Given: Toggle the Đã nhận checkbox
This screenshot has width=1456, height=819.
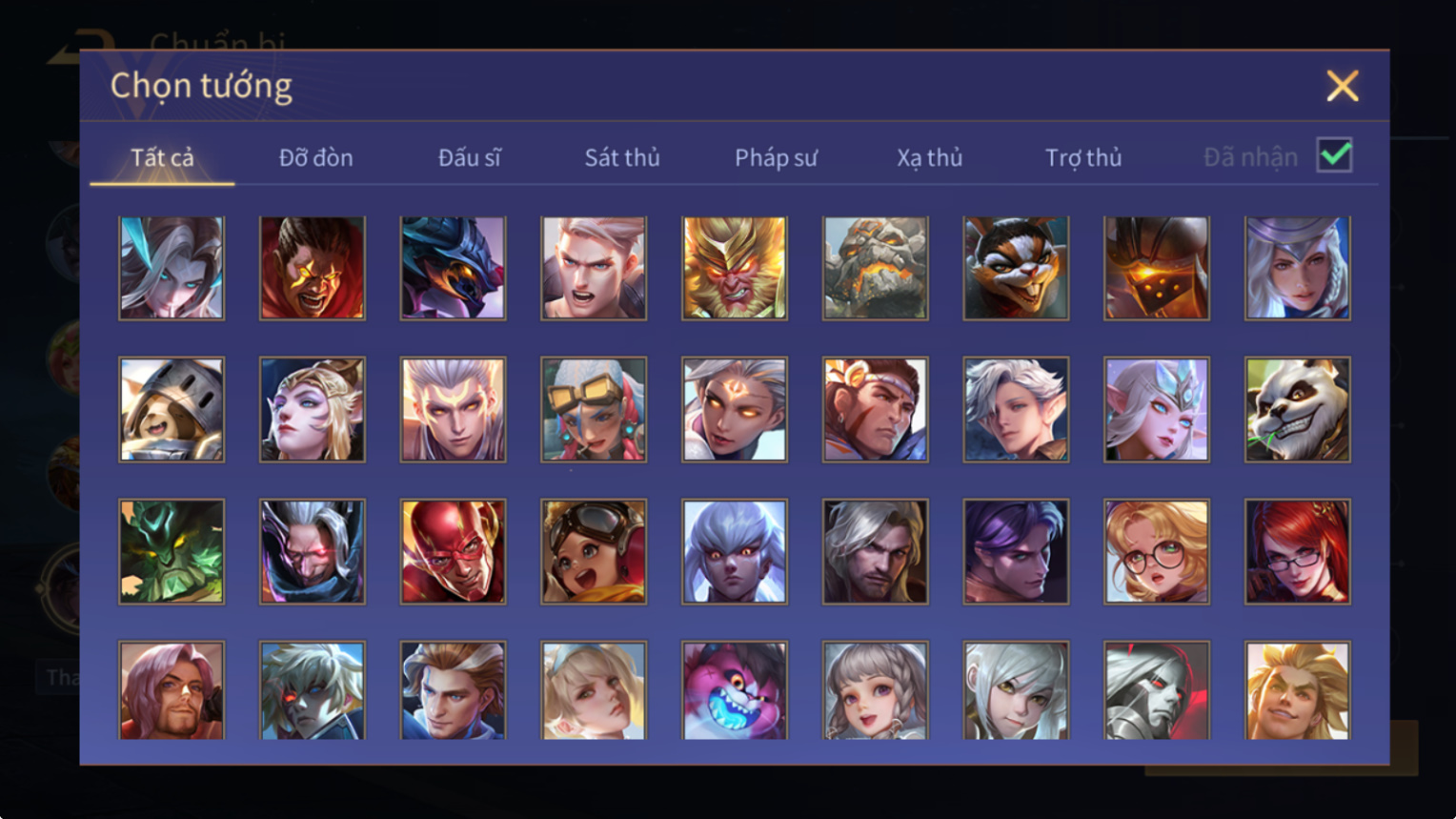Looking at the screenshot, I should pos(1334,154).
